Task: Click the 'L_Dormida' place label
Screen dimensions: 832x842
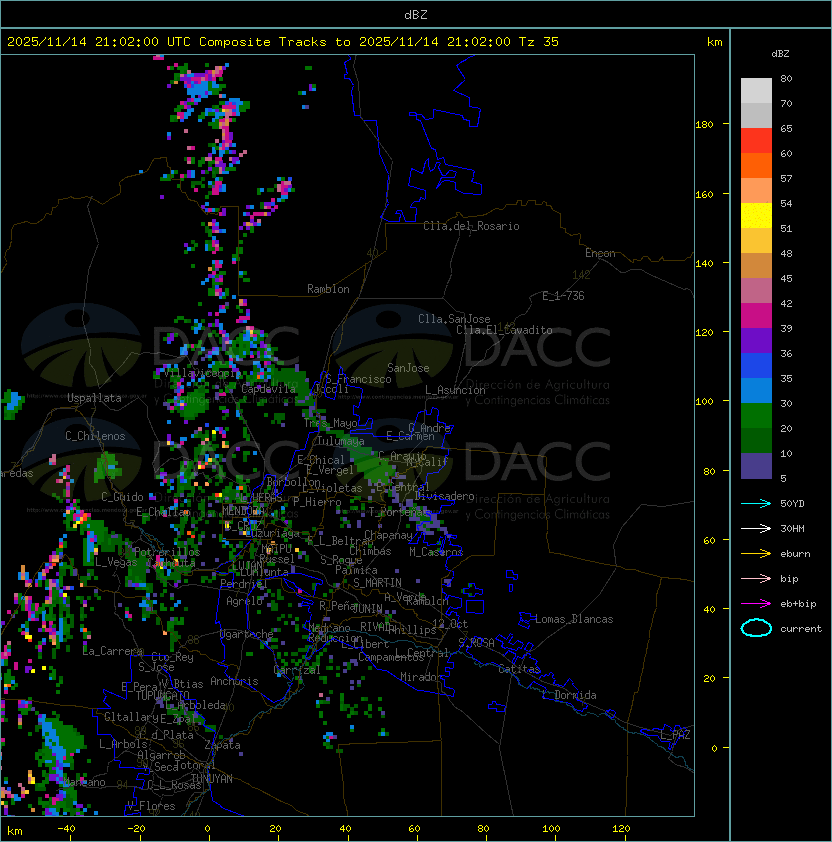Action: (x=569, y=695)
